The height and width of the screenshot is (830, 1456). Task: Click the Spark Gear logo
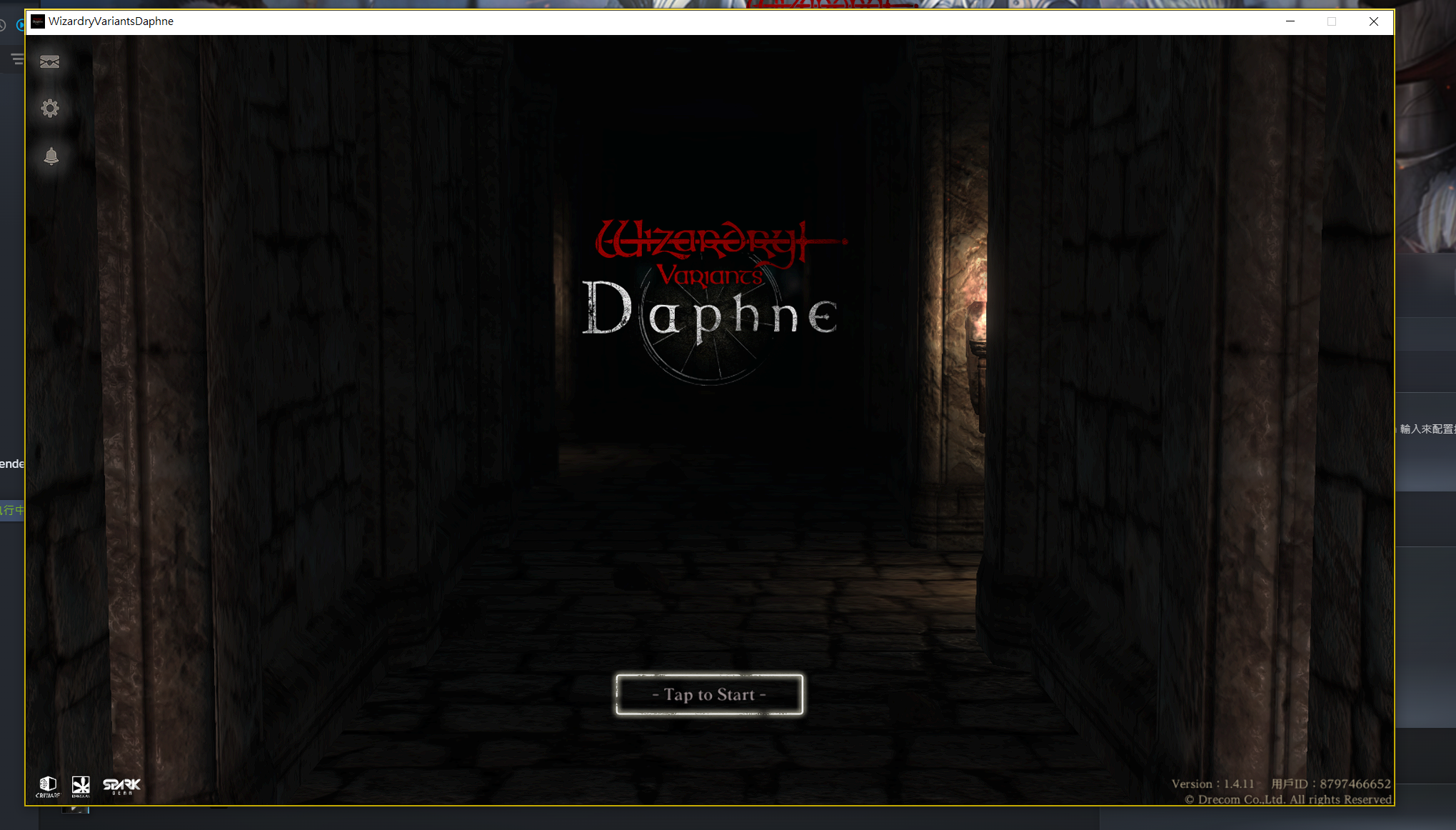(x=121, y=786)
